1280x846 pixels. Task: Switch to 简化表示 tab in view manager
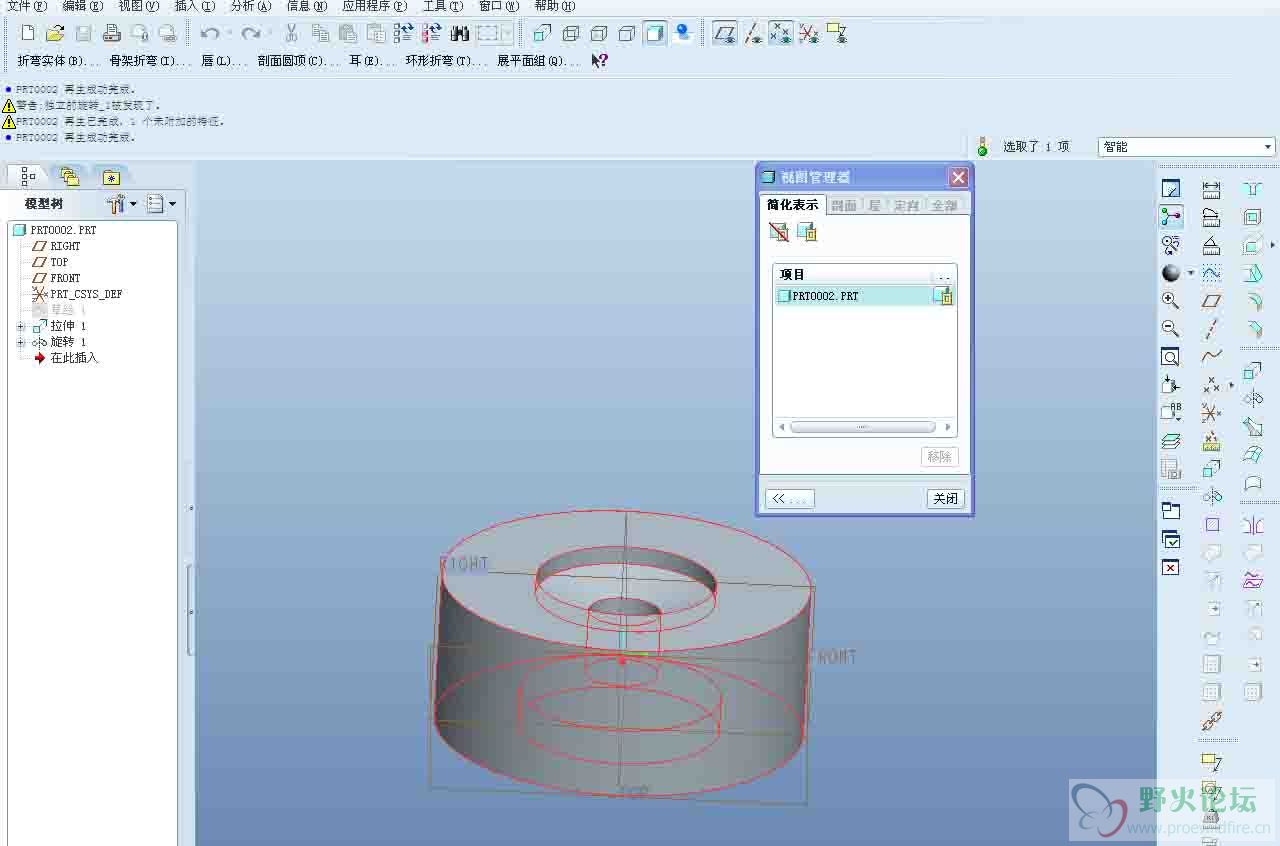click(x=792, y=205)
